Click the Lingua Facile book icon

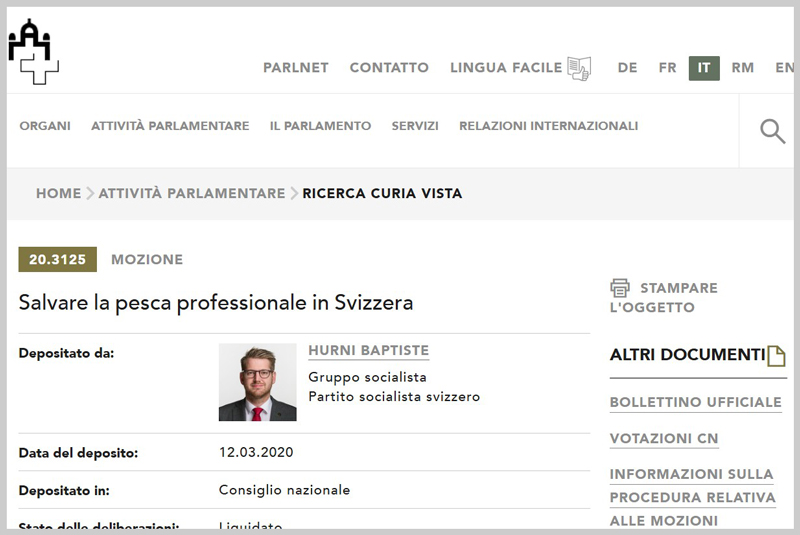click(x=579, y=68)
